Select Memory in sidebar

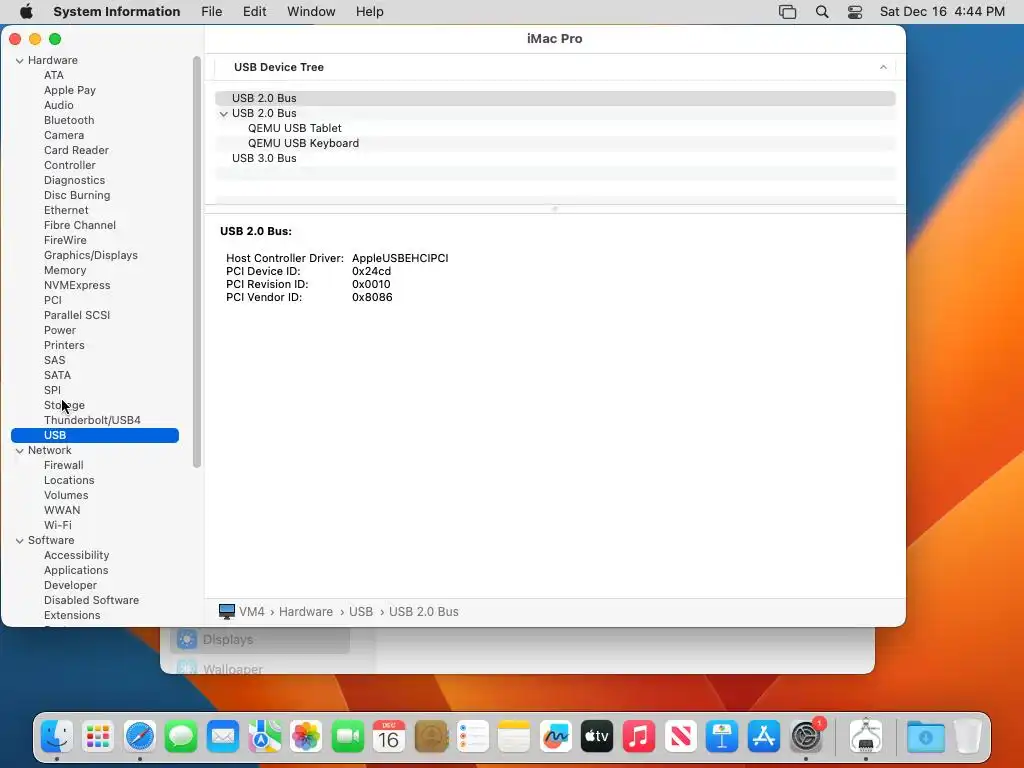pos(65,270)
